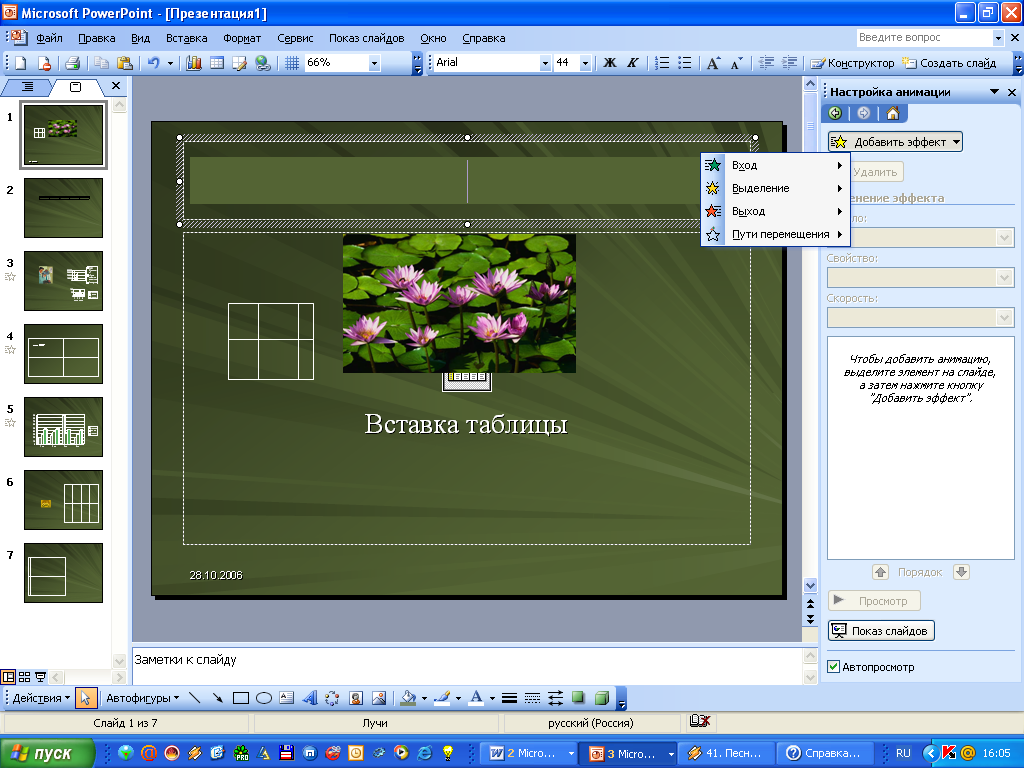Increase the font size
The width and height of the screenshot is (1024, 768).
point(713,63)
